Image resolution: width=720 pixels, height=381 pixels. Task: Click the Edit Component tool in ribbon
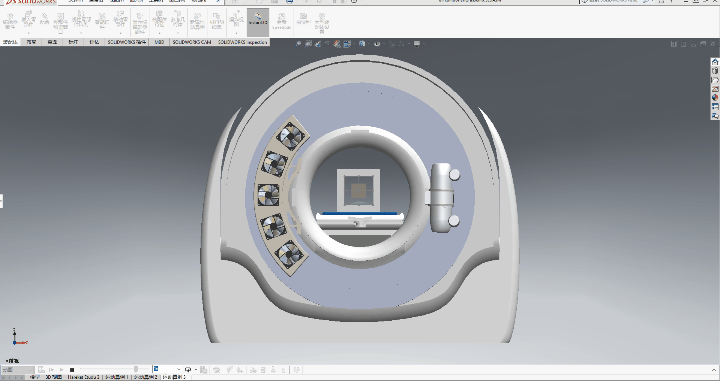pyautogui.click(x=10, y=22)
